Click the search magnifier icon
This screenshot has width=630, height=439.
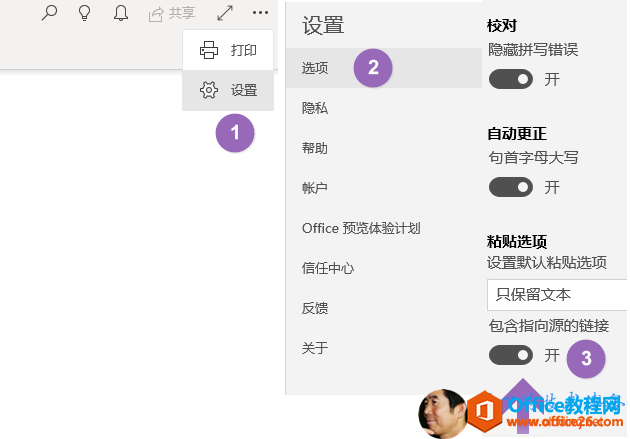tap(49, 12)
